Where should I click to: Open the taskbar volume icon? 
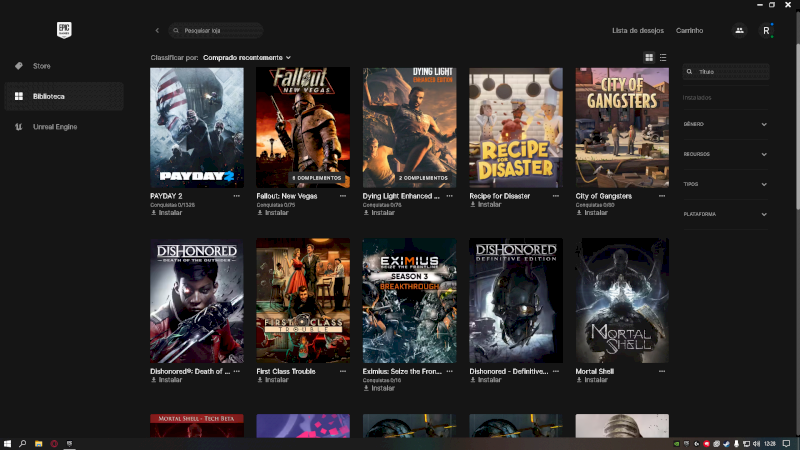[756, 444]
